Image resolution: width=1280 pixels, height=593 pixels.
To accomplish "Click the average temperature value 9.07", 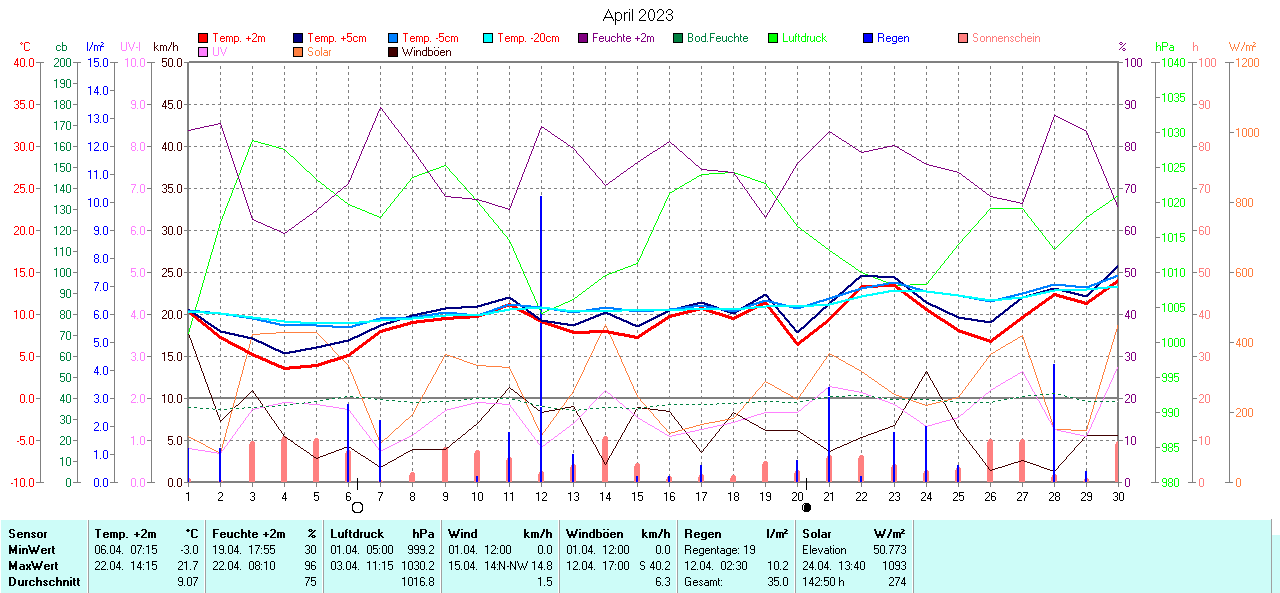I will 187,582.
